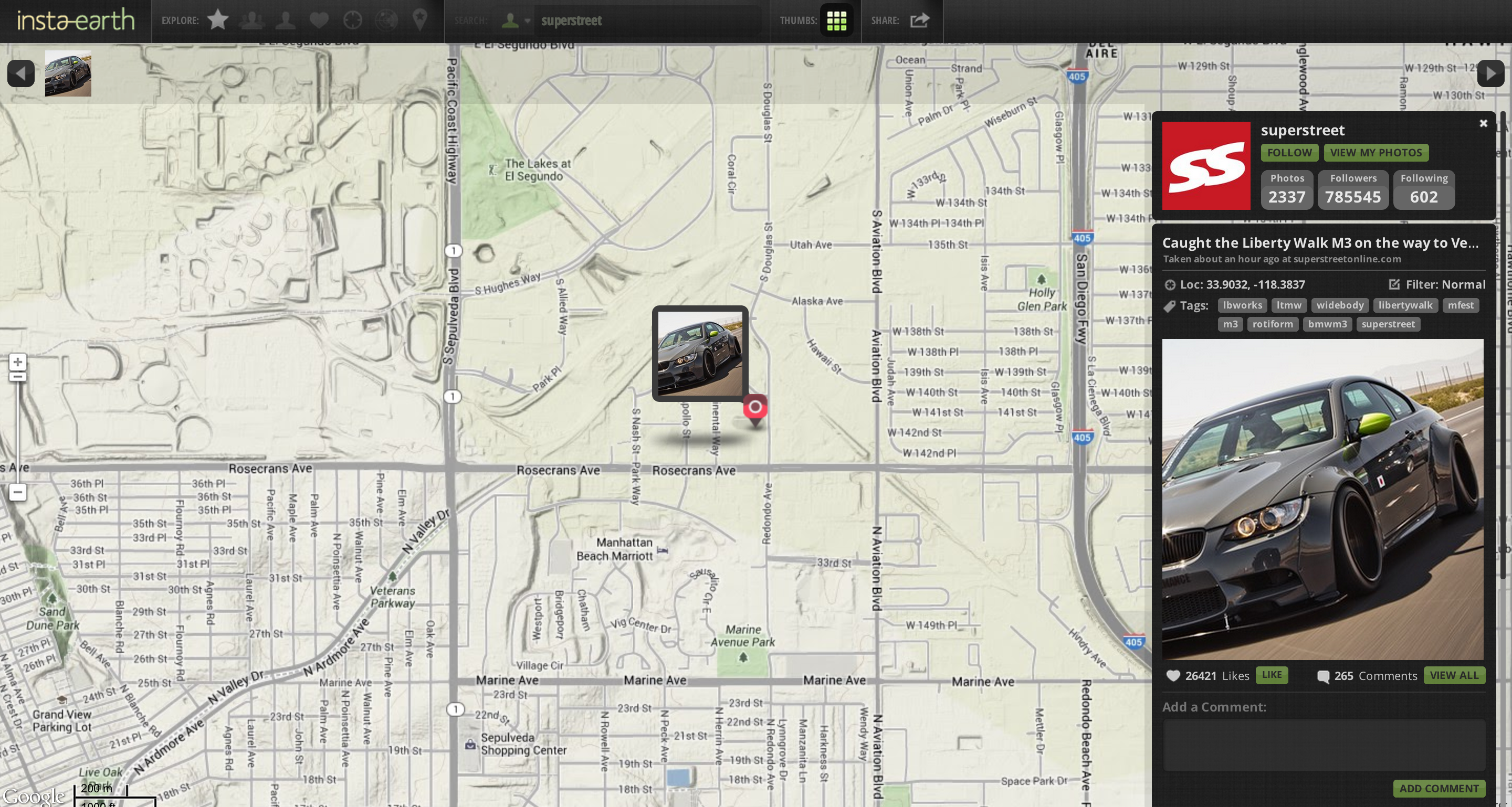This screenshot has height=807, width=1512.
Task: Click the heart likes icon
Action: tap(1173, 676)
